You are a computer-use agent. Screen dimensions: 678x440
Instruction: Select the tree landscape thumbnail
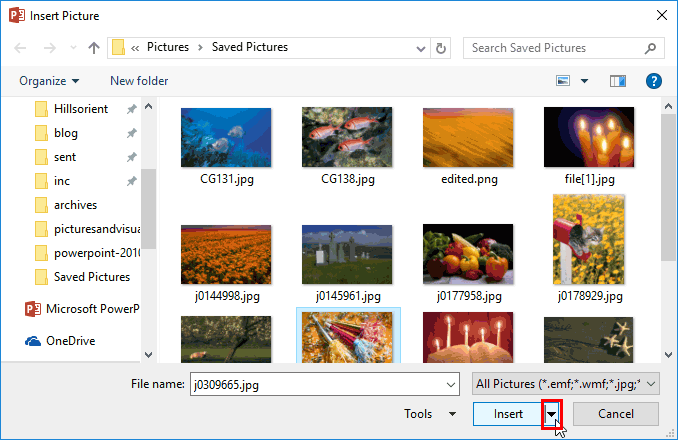pyautogui.click(x=226, y=339)
